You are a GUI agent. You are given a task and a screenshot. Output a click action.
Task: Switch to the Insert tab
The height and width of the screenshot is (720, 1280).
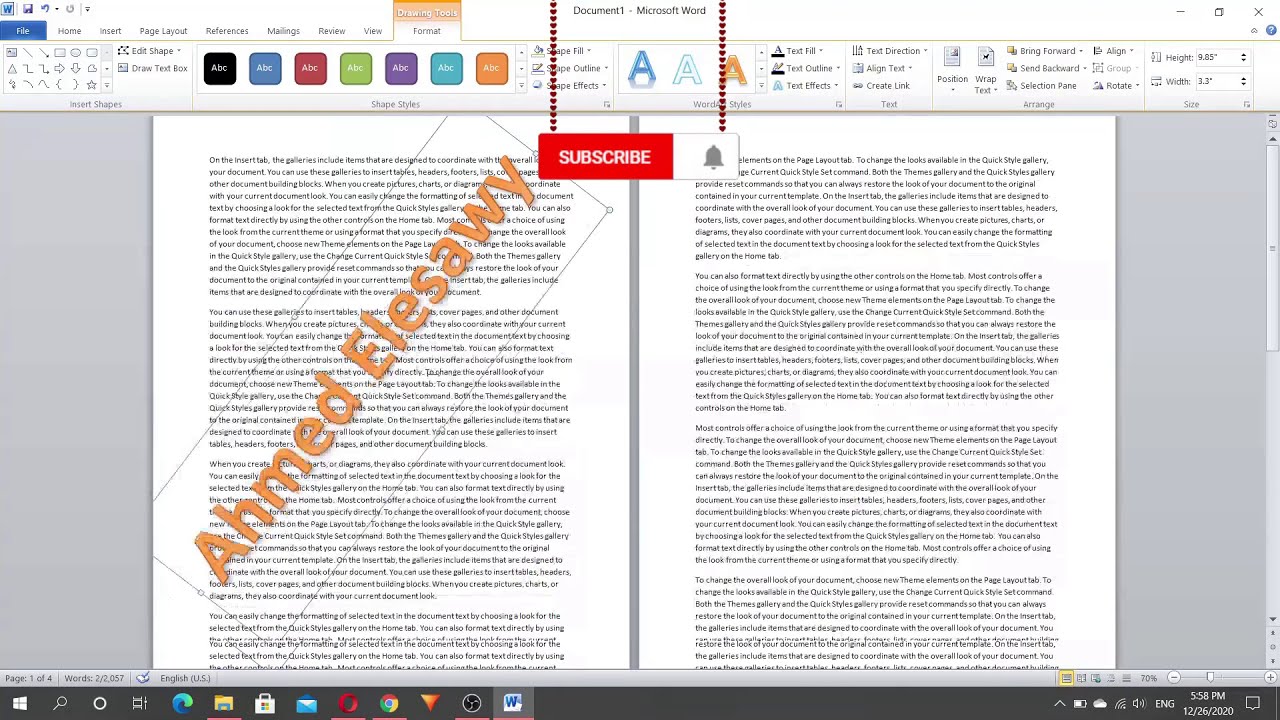coord(110,31)
